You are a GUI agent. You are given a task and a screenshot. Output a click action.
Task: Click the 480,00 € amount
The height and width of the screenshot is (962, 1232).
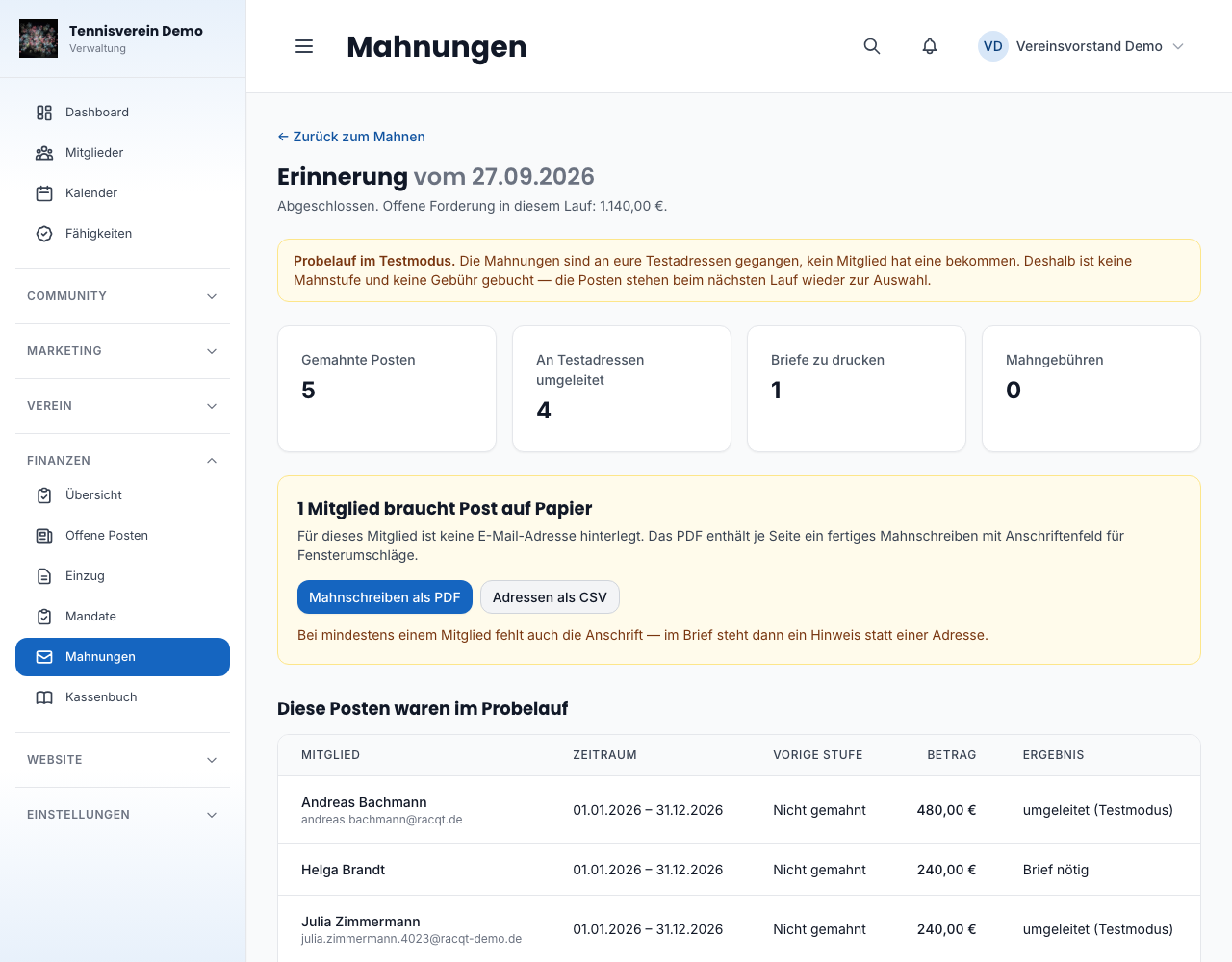coord(946,810)
